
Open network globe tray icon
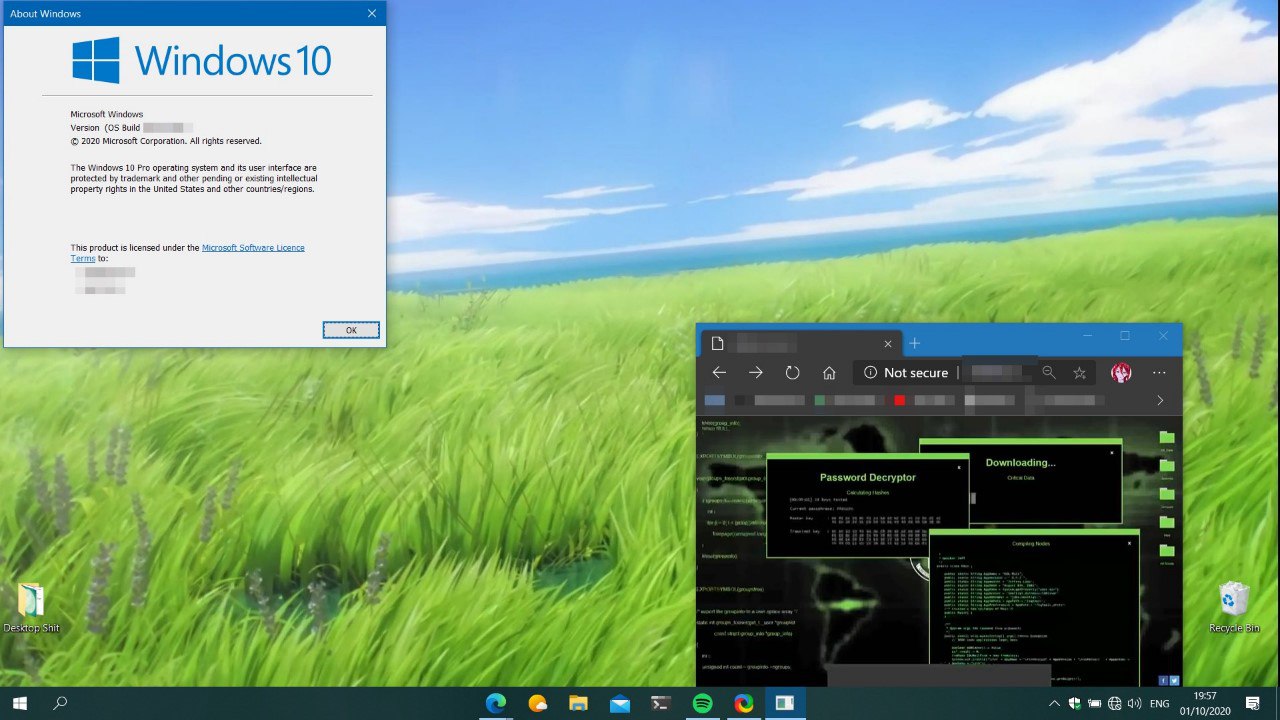tap(1115, 704)
